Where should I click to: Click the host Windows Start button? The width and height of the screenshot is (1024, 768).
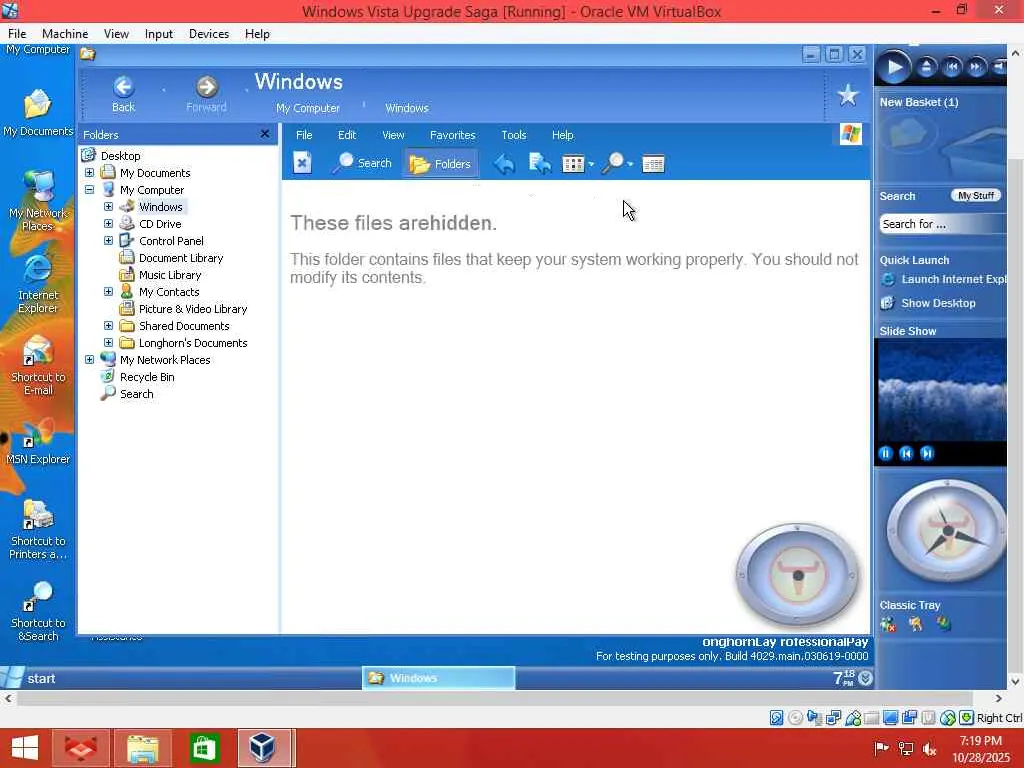tap(25, 748)
